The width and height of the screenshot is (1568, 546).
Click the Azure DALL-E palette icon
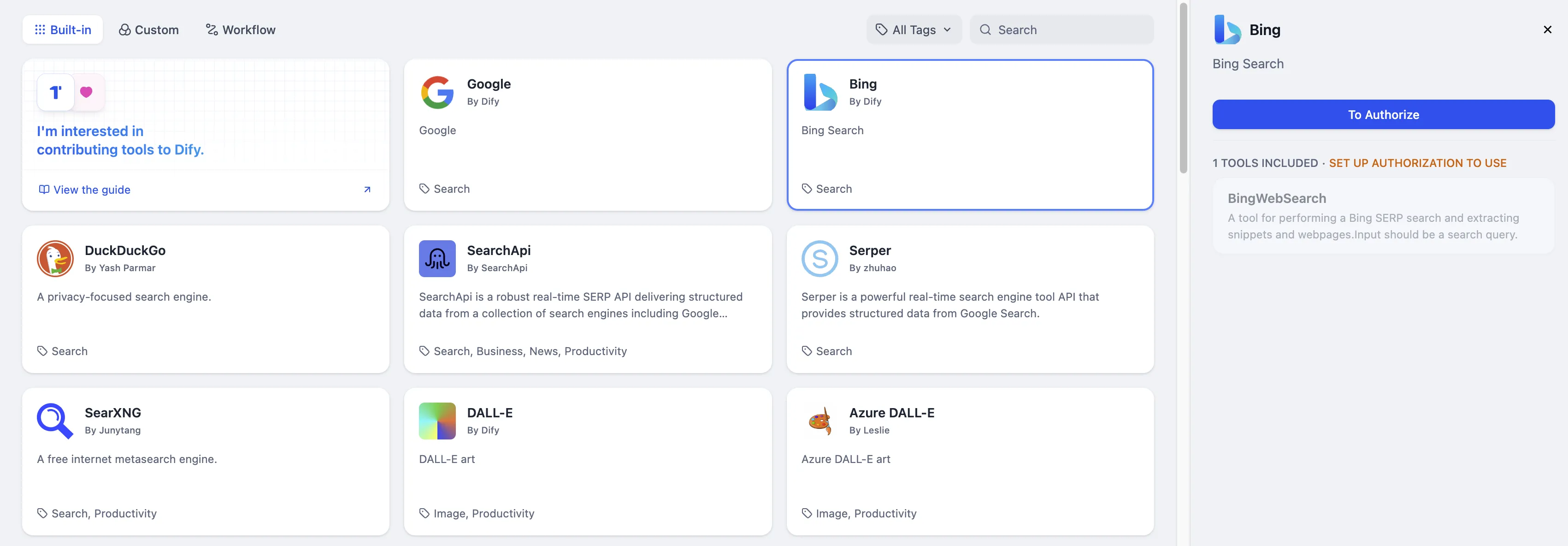point(819,421)
